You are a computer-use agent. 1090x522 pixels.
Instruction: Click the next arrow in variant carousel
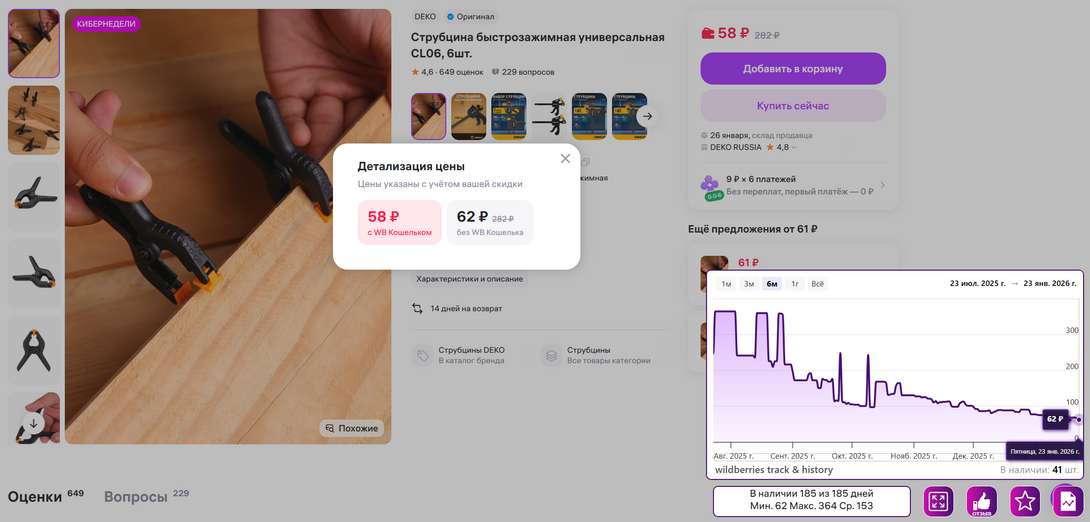[x=647, y=116]
